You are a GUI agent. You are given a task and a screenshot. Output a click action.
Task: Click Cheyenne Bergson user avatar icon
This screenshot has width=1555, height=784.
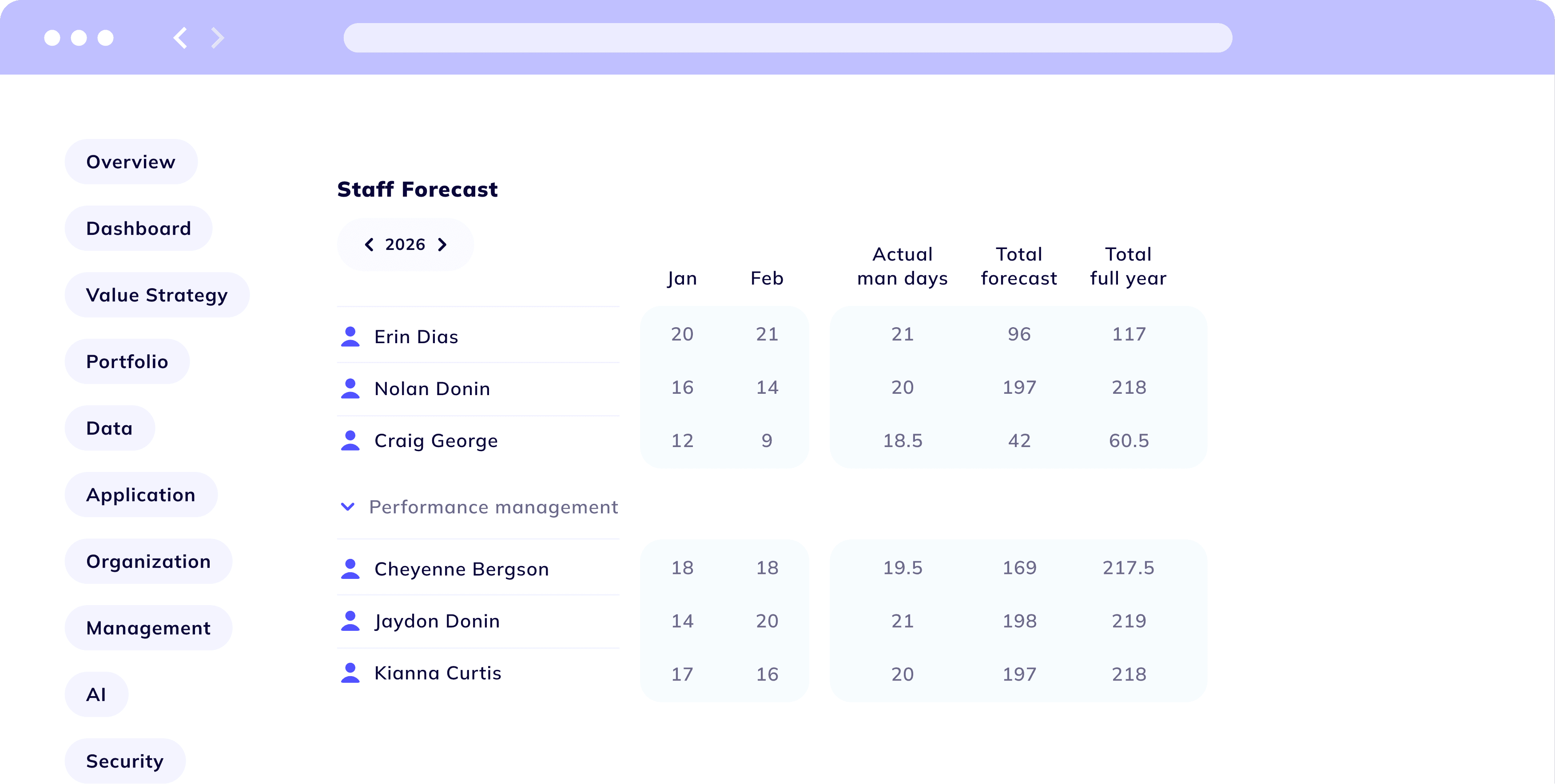click(350, 569)
